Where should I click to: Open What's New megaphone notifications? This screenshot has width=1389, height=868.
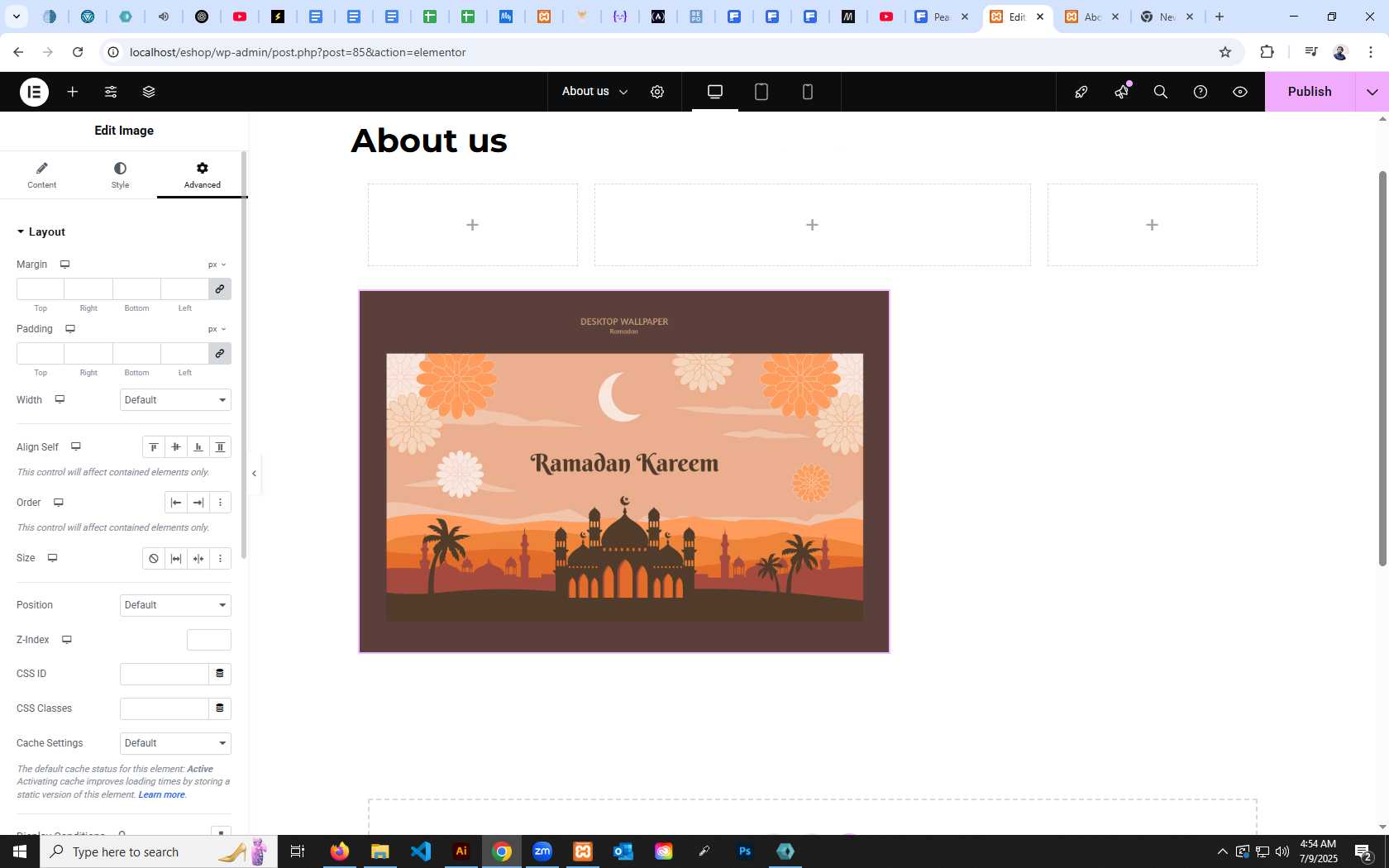1121,92
